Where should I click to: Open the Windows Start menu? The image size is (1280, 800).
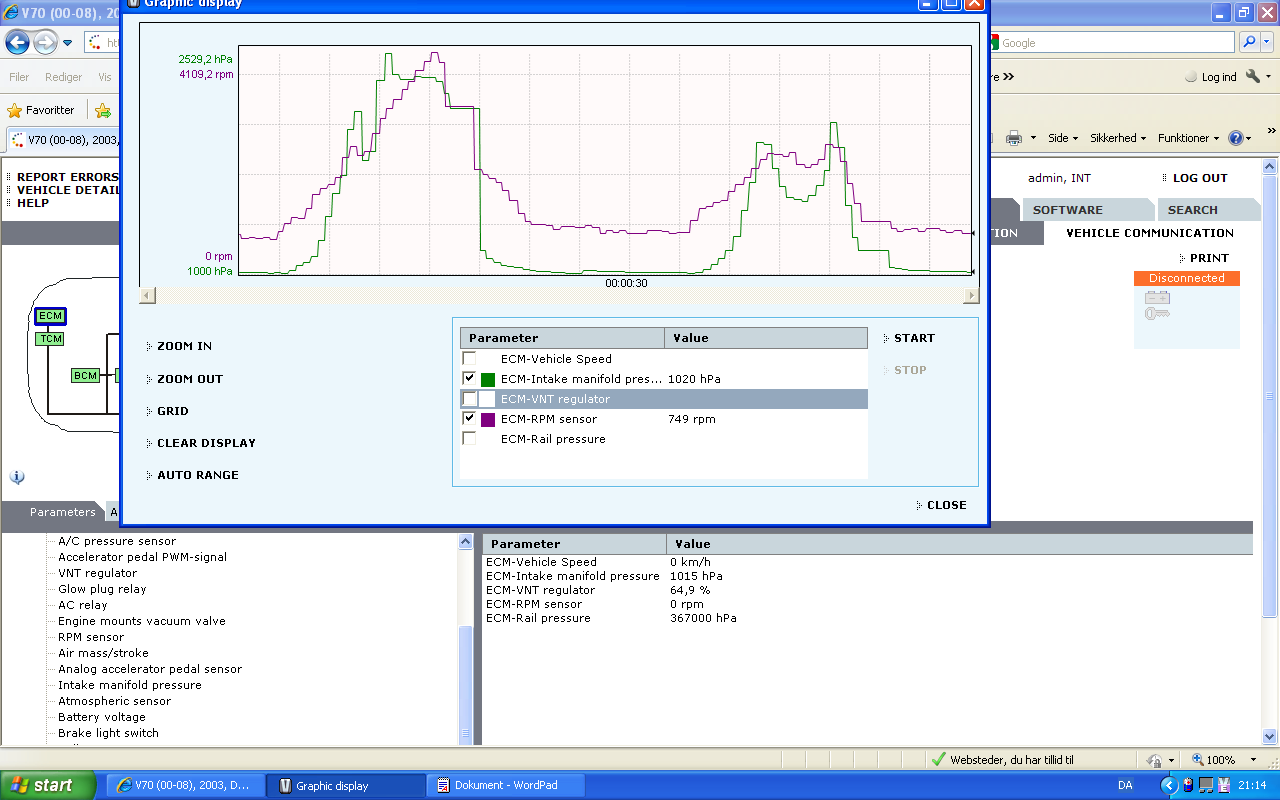[48, 785]
